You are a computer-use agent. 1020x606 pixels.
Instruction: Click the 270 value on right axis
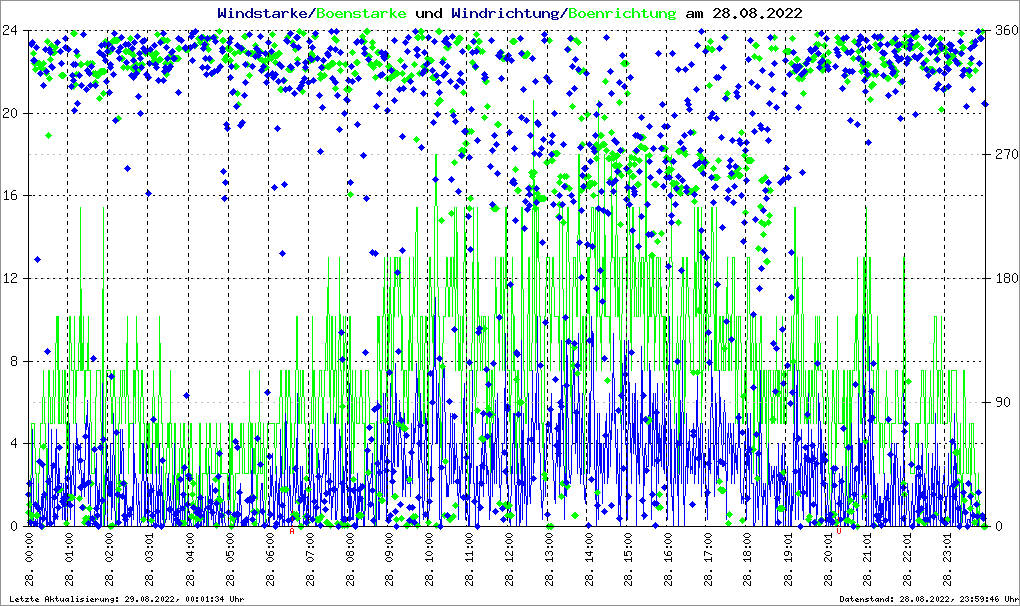(x=1003, y=154)
